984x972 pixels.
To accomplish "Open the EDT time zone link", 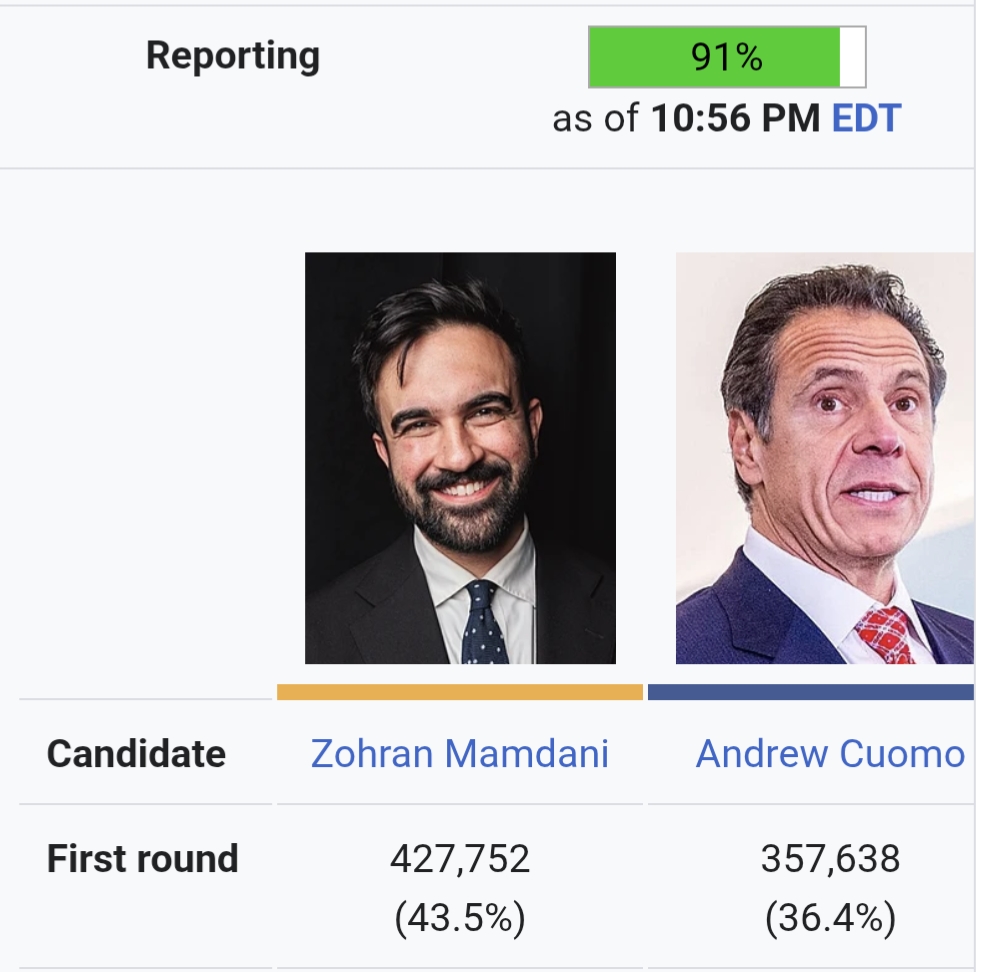I will point(866,119).
